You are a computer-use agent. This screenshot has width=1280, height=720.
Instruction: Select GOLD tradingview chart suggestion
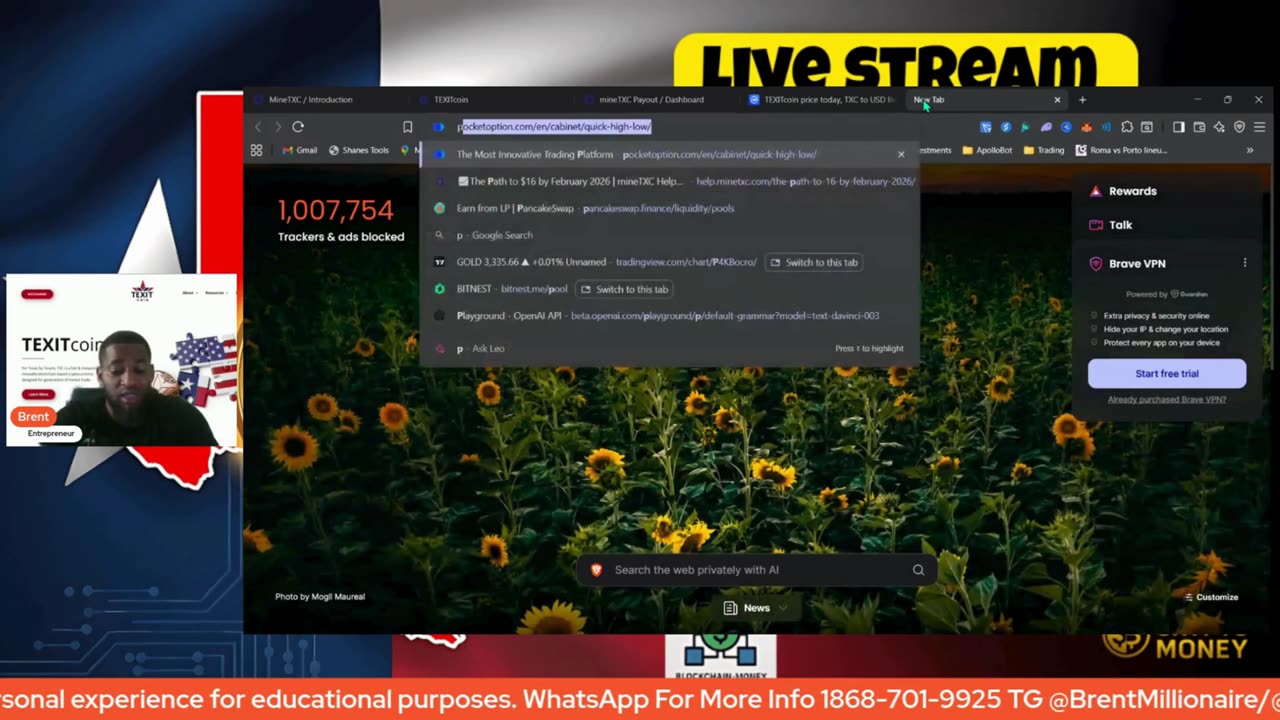[668, 262]
